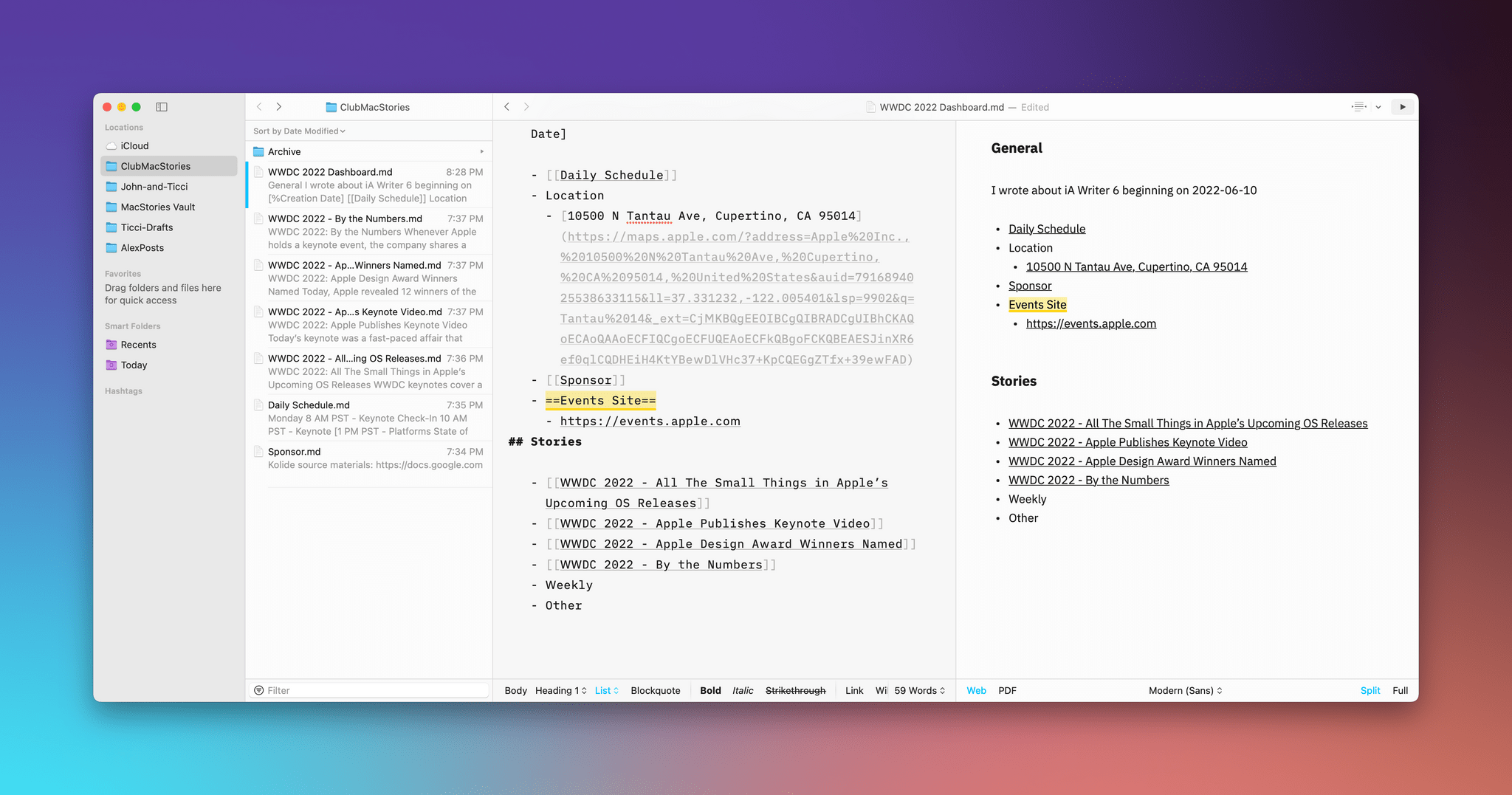Select the Design Award Winners Named.md file

point(368,278)
